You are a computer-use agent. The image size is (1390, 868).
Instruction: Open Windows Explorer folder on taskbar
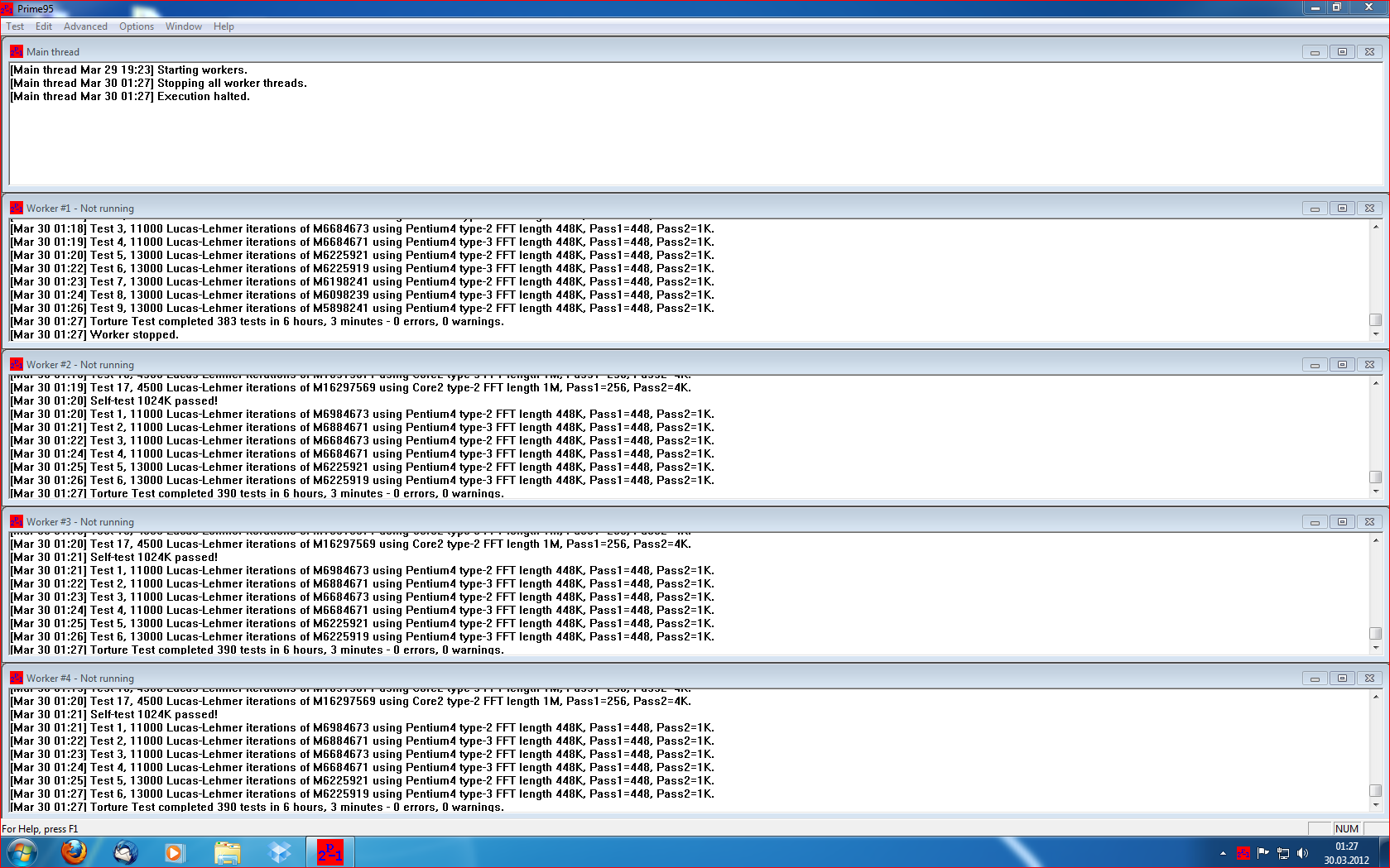tap(227, 852)
